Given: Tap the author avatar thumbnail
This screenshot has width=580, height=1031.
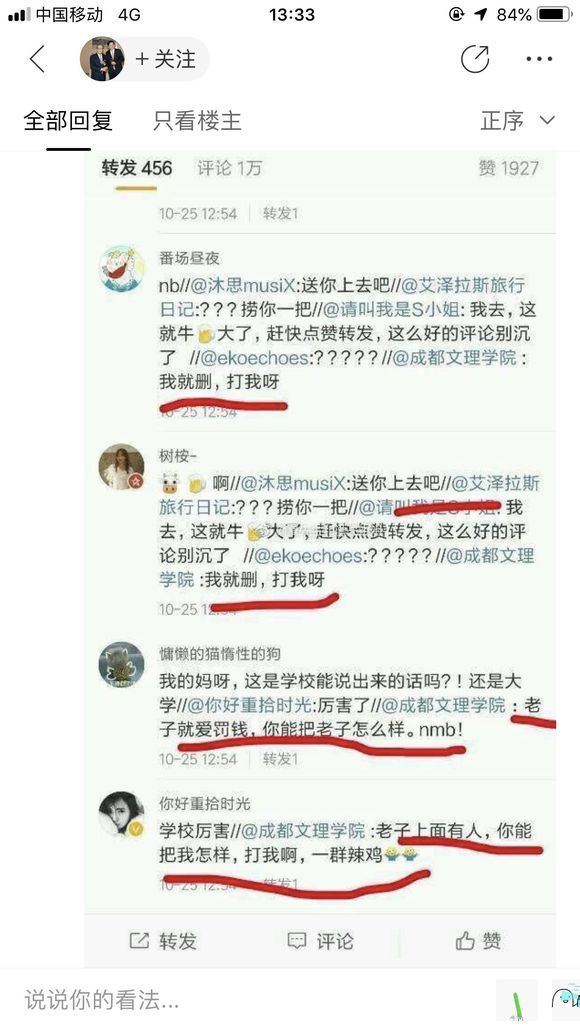Looking at the screenshot, I should [102, 59].
